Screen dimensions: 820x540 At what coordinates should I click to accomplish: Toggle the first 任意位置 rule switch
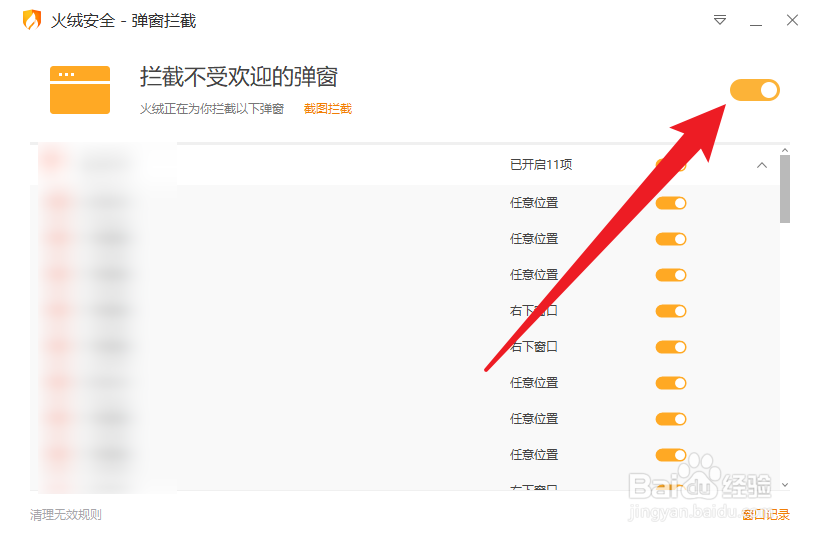pyautogui.click(x=671, y=203)
